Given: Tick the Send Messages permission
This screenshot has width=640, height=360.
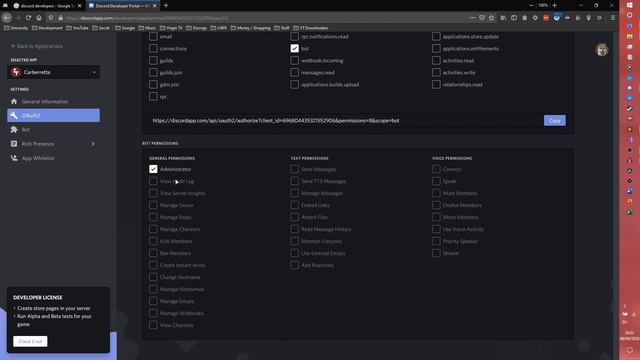Looking at the screenshot, I should pyautogui.click(x=294, y=169).
